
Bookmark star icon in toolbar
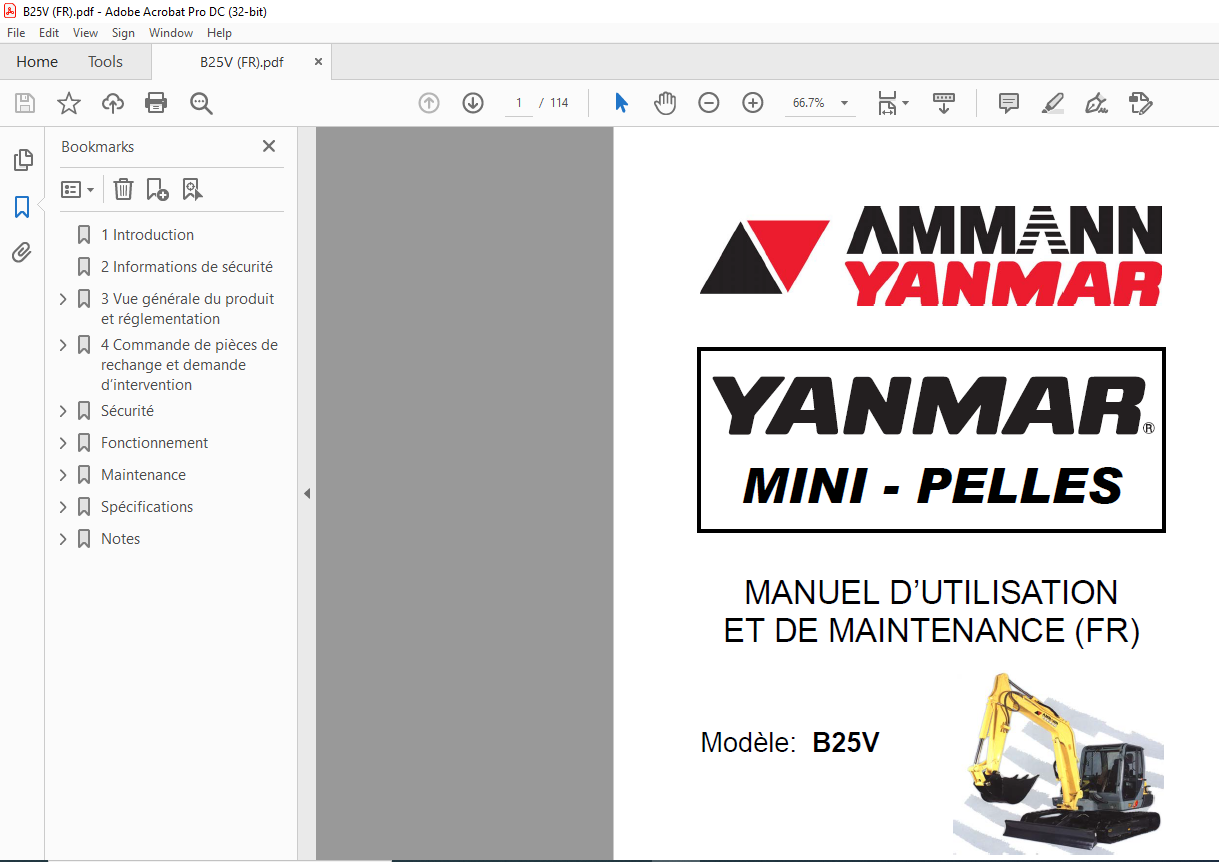[x=68, y=103]
